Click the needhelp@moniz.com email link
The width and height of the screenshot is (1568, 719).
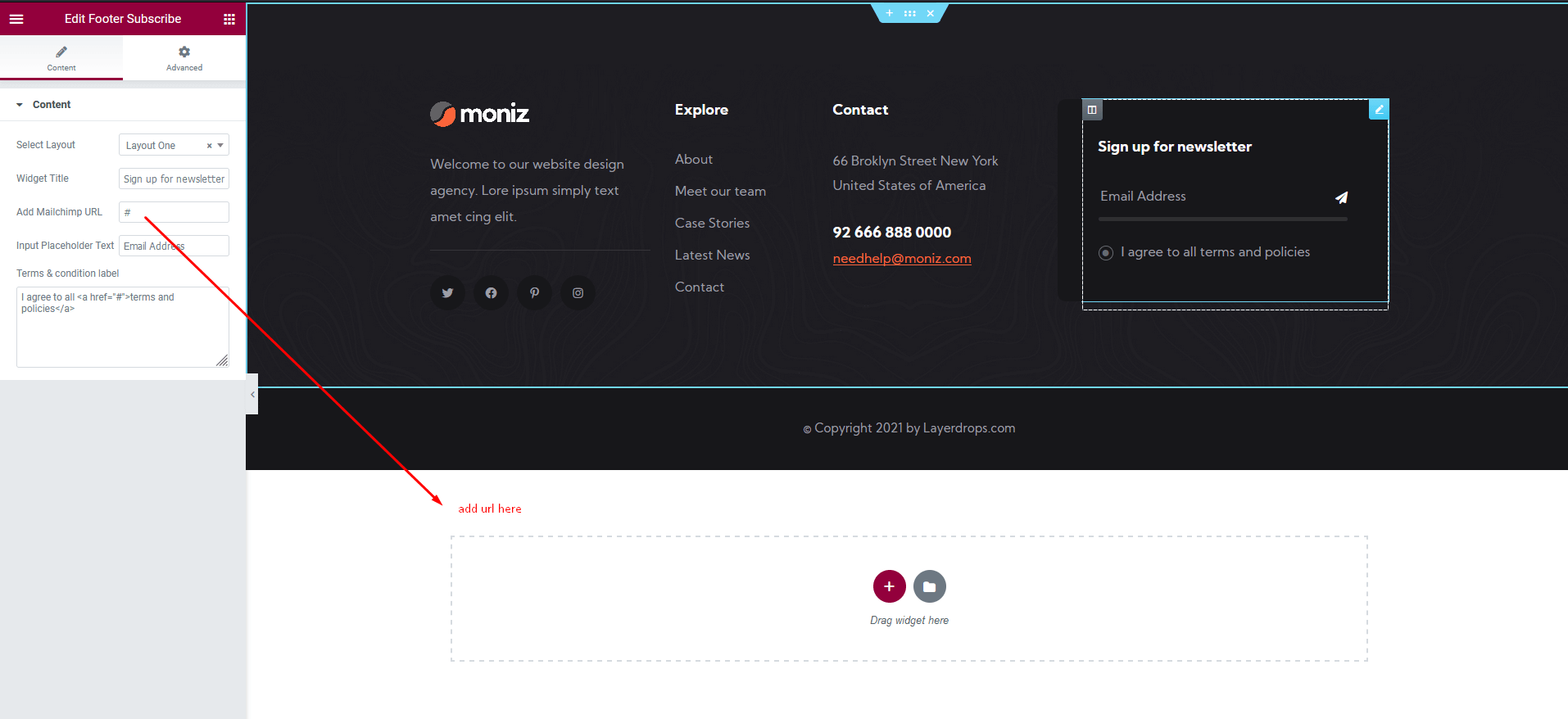click(902, 259)
